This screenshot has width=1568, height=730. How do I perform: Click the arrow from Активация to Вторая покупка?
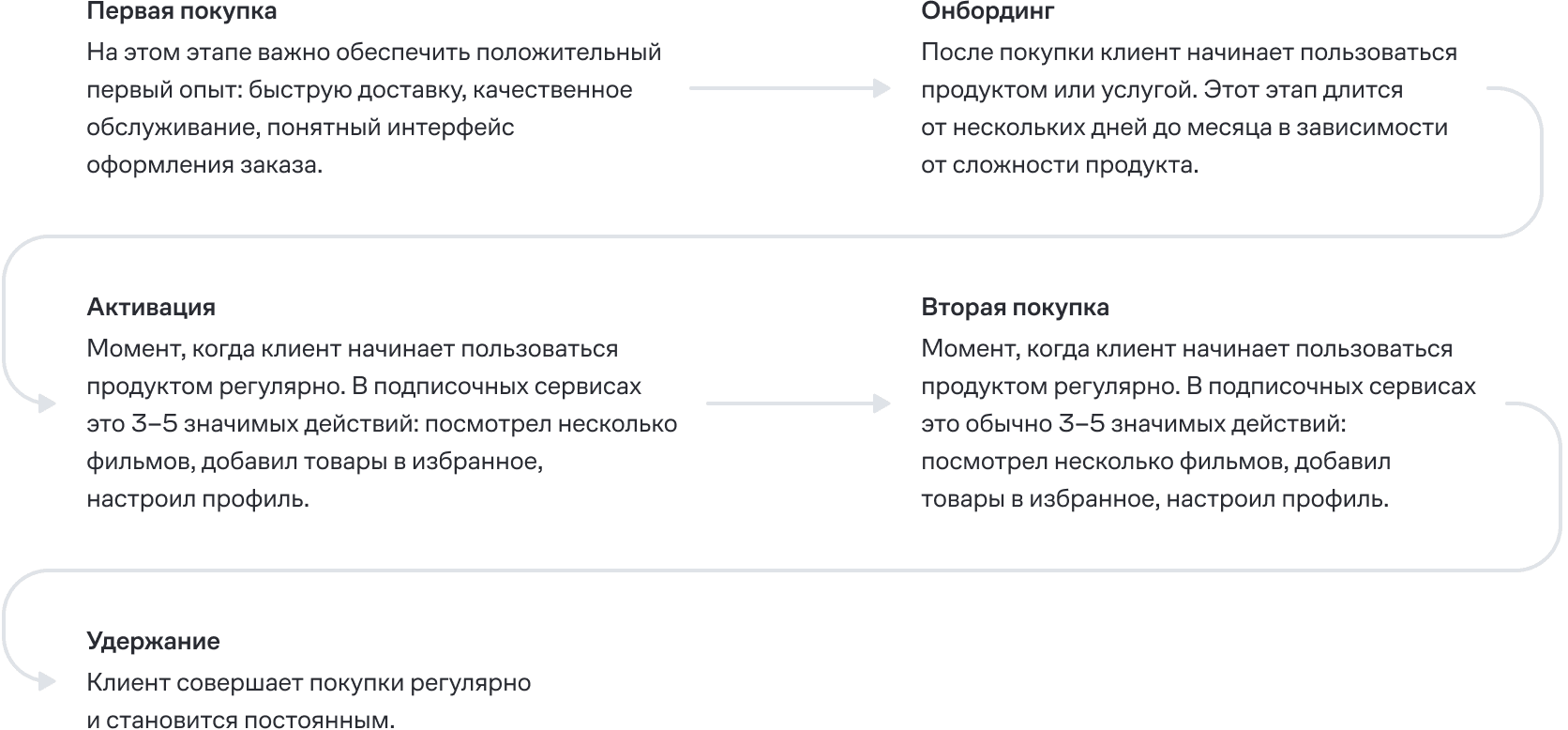point(797,403)
